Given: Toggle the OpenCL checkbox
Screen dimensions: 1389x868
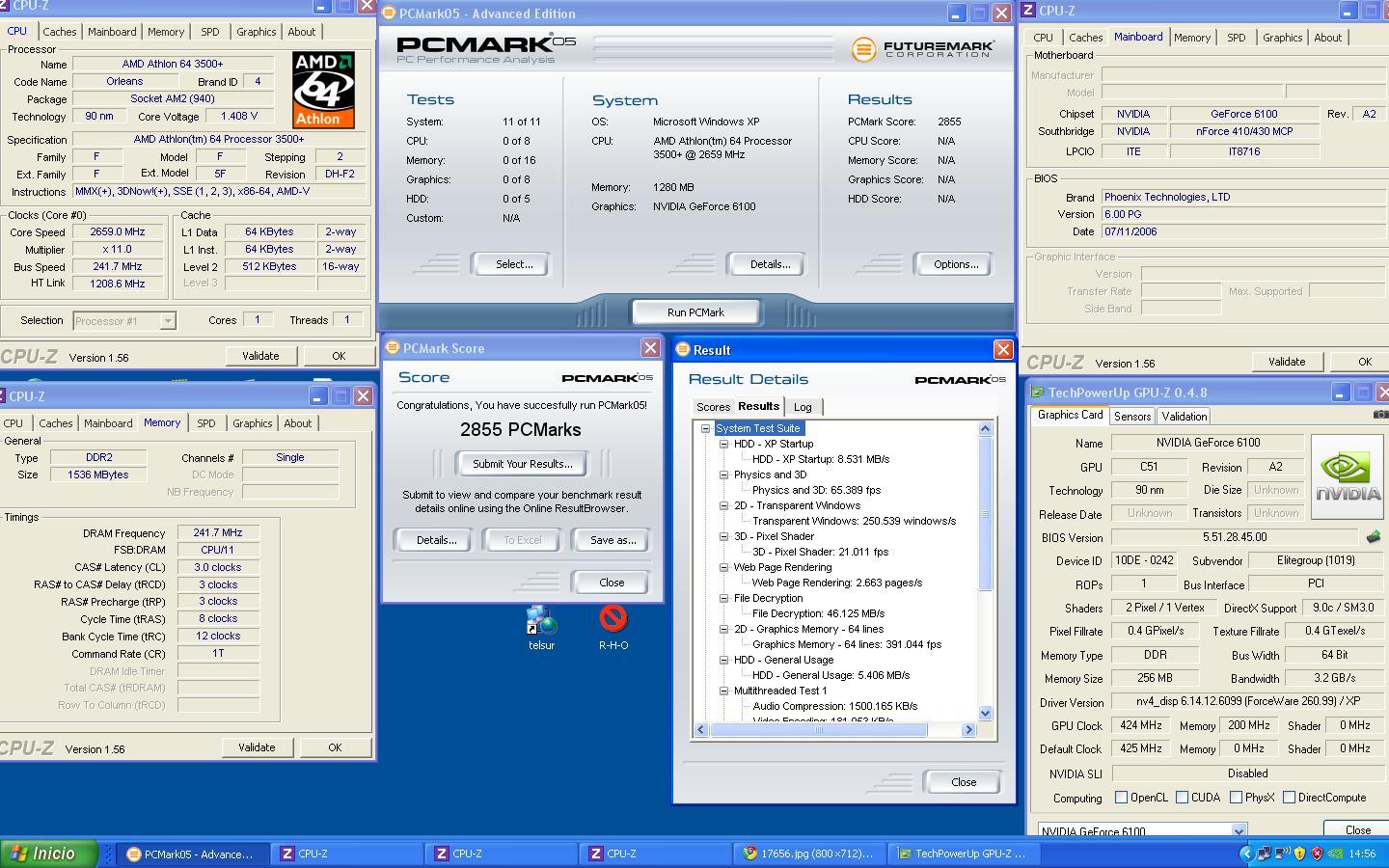Looking at the screenshot, I should [x=1121, y=798].
